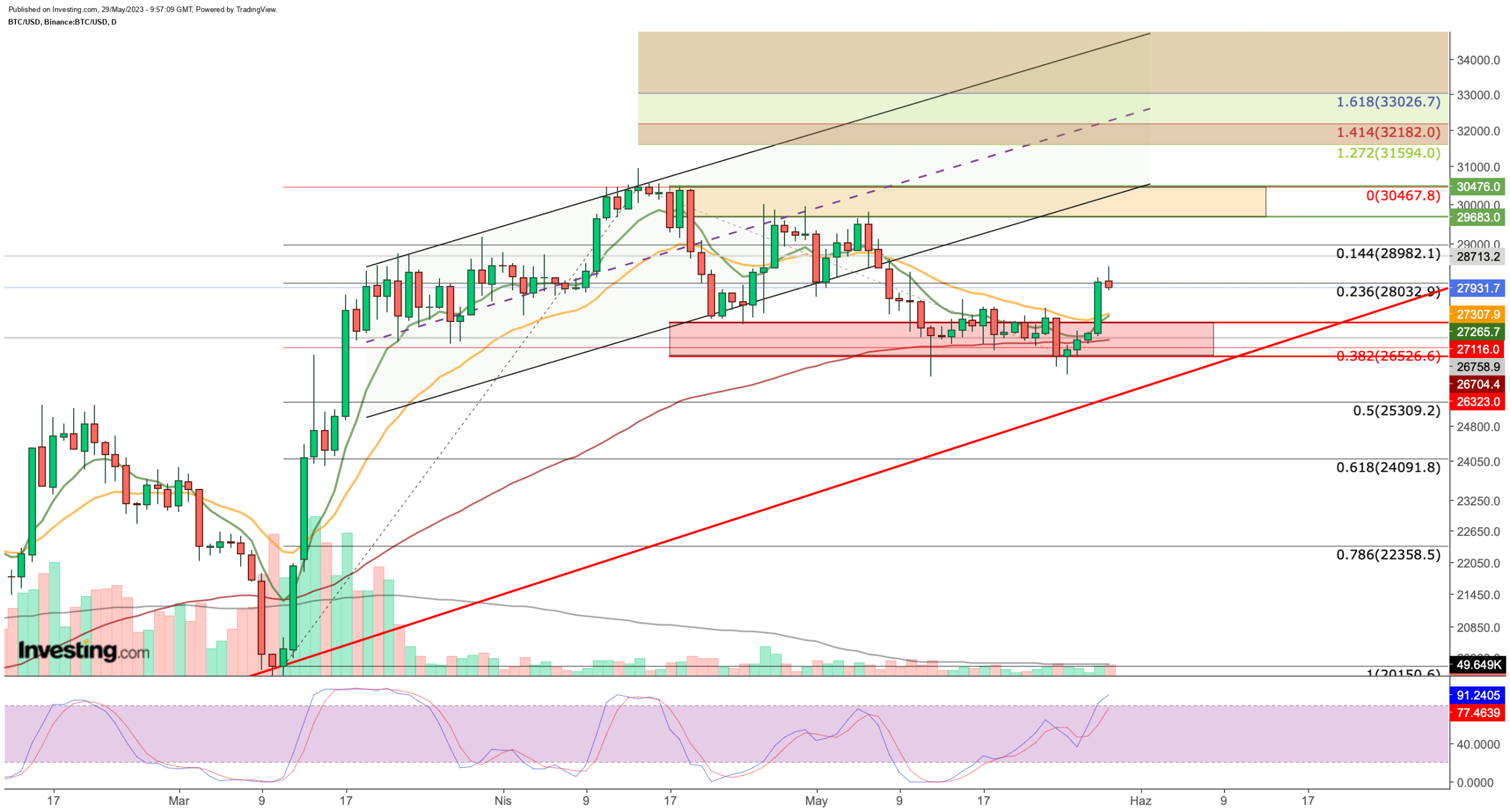Click the 21450.0 price axis label
This screenshot has width=1510, height=812.
pyautogui.click(x=1478, y=595)
